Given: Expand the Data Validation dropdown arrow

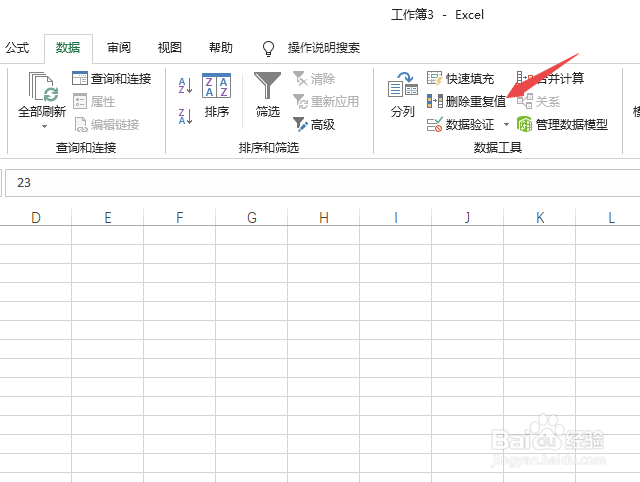Looking at the screenshot, I should point(506,124).
